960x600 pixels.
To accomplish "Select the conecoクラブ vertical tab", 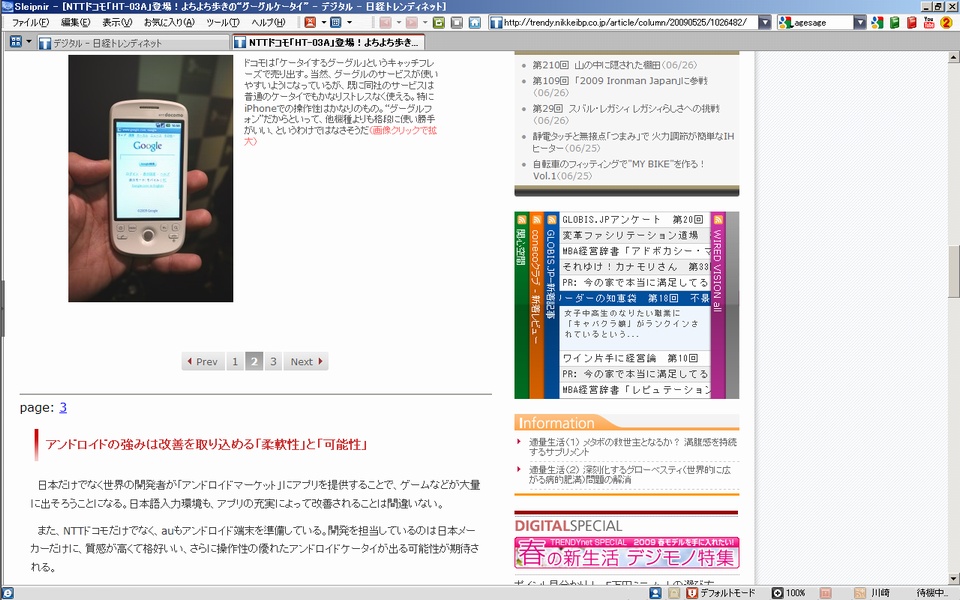I will point(536,305).
